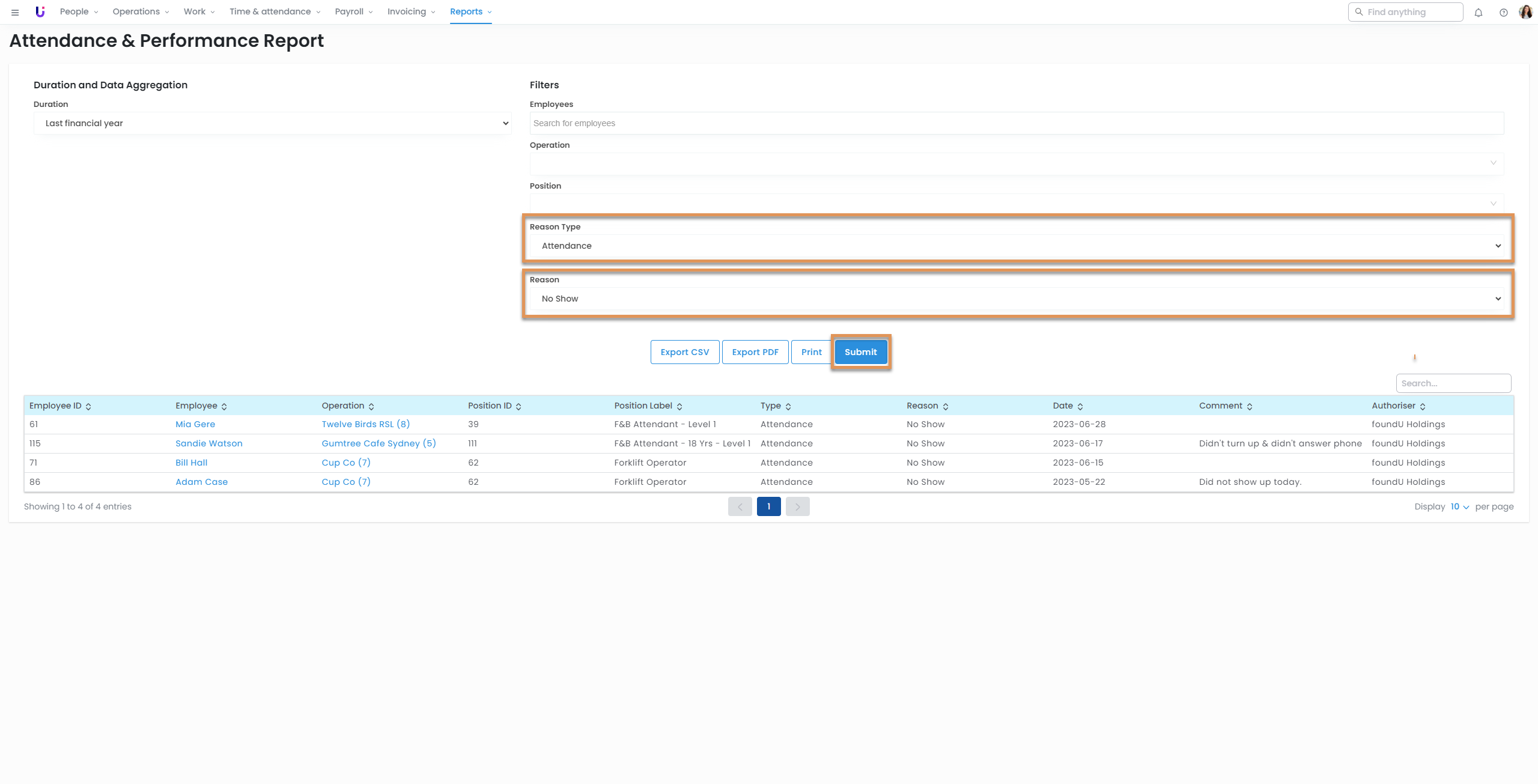Open the hamburger menu icon
The image size is (1538, 784).
click(15, 12)
